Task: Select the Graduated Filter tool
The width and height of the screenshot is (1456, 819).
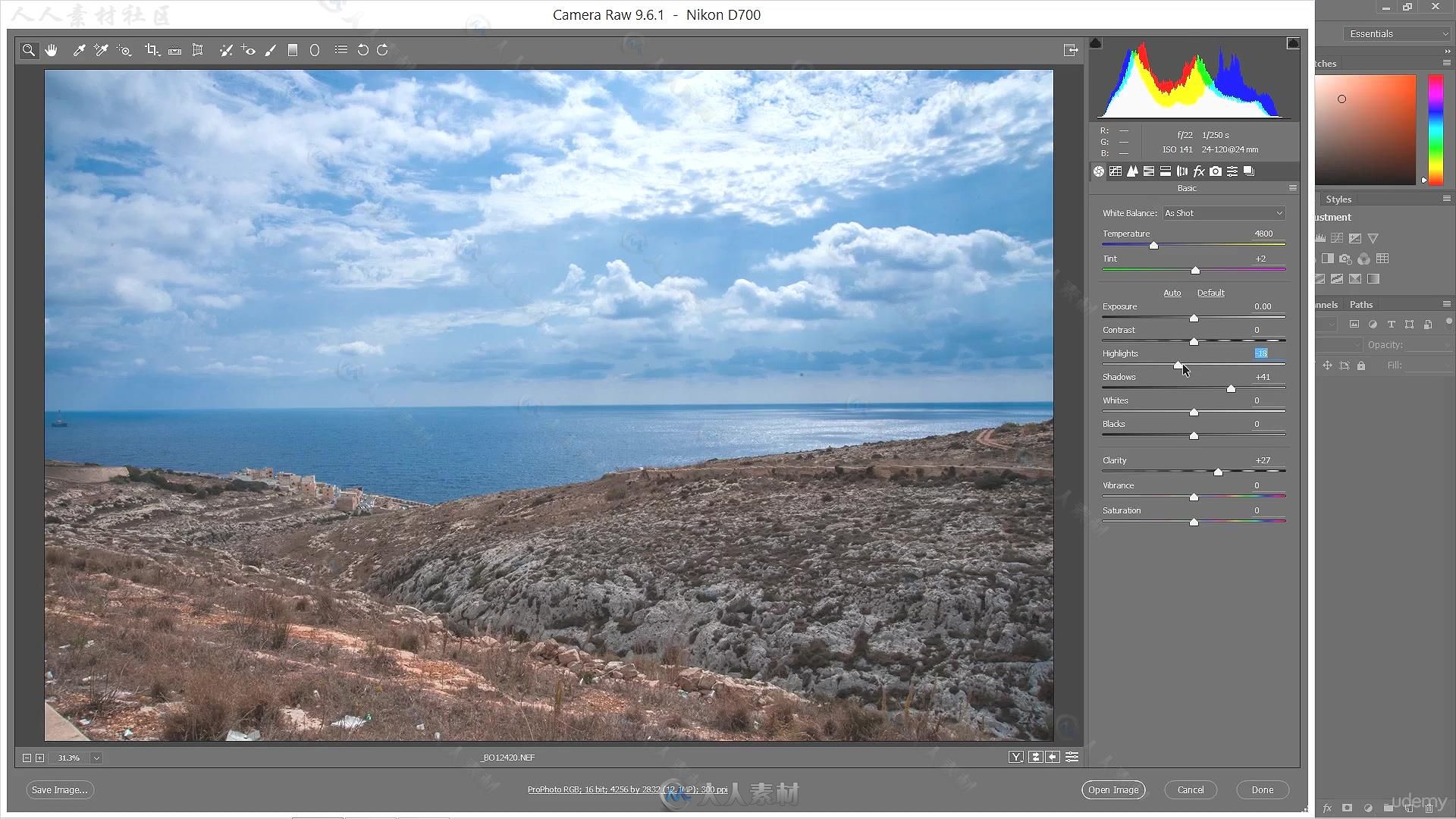Action: [293, 50]
